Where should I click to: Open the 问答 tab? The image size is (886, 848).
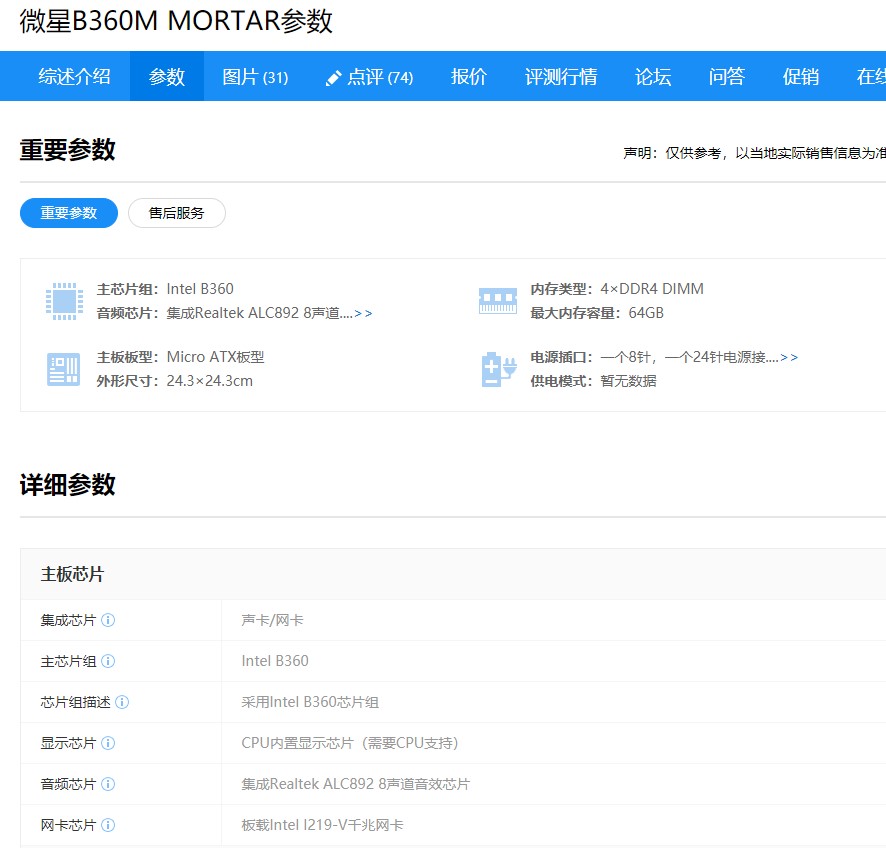[x=727, y=76]
